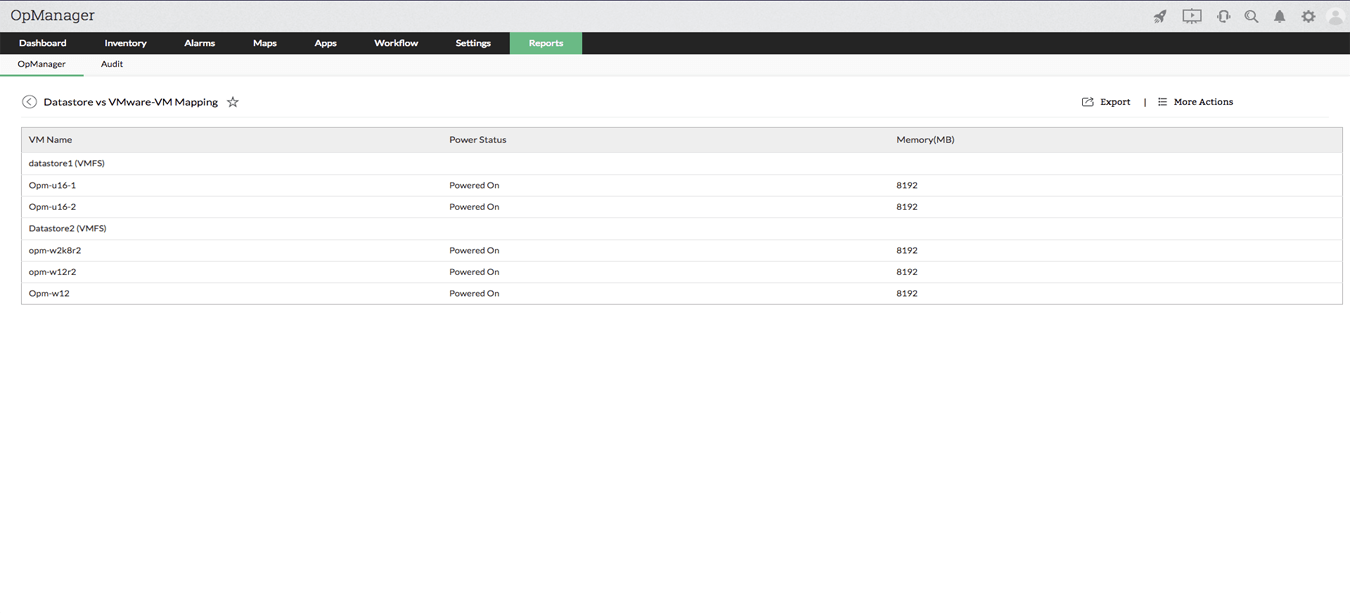Click the opm-w2k8r2 VM name
The width and height of the screenshot is (1350, 613).
(x=55, y=250)
